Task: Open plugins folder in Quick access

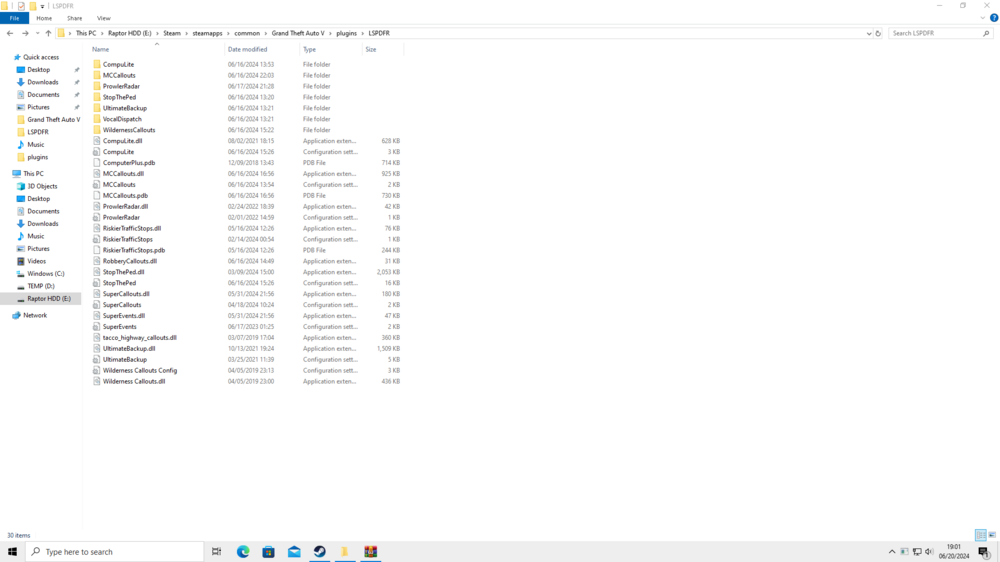Action: pos(37,157)
